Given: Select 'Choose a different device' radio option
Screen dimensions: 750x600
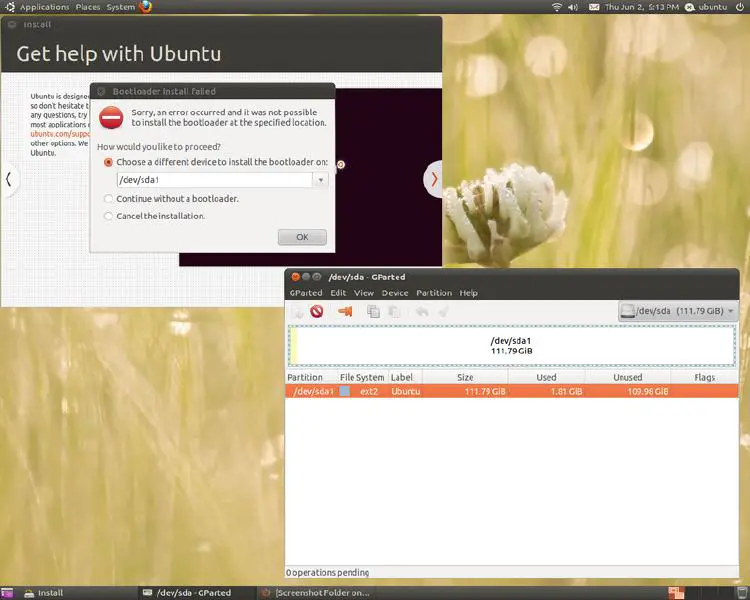Looking at the screenshot, I should click(108, 162).
